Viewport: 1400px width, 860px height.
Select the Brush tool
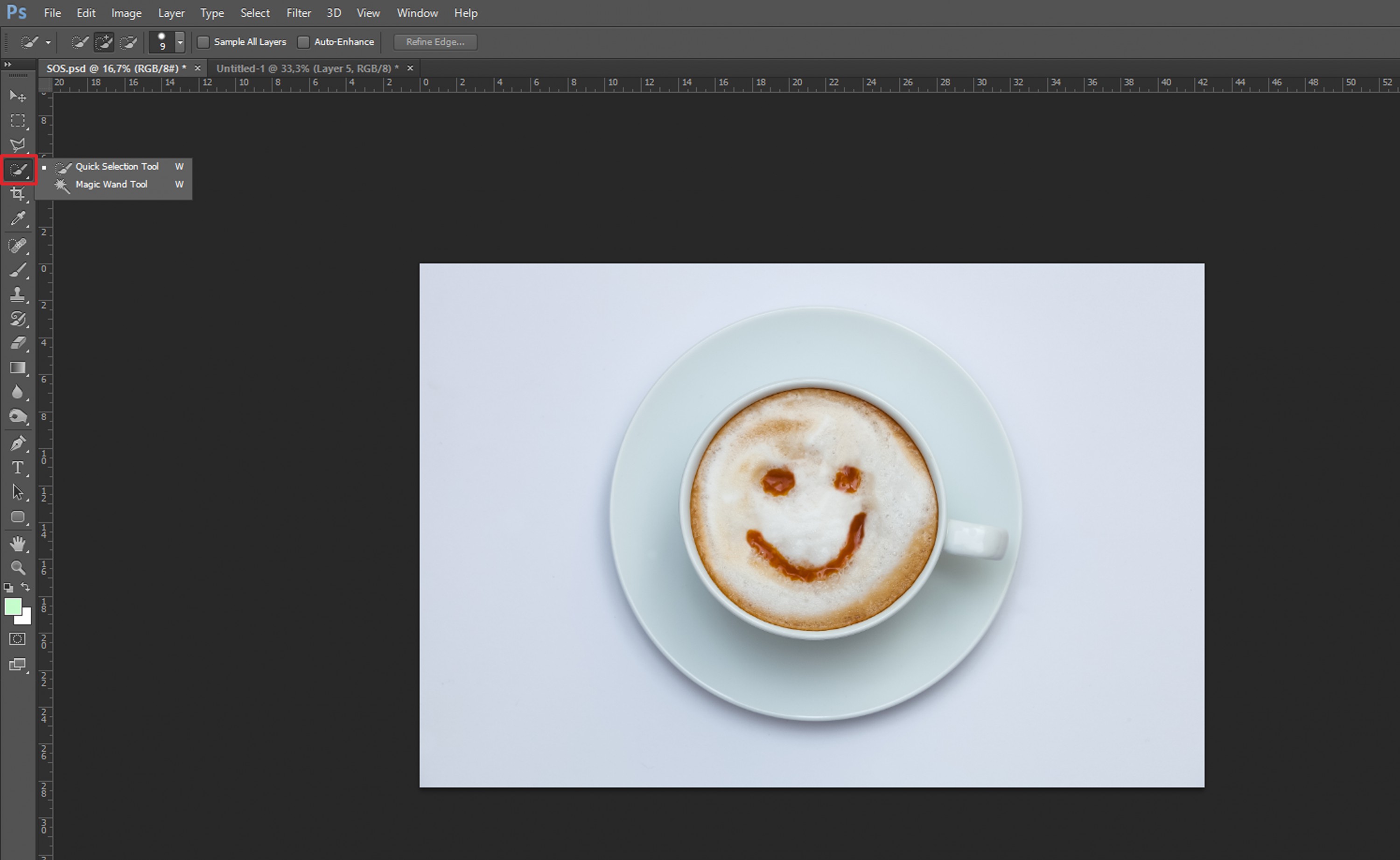pos(18,269)
